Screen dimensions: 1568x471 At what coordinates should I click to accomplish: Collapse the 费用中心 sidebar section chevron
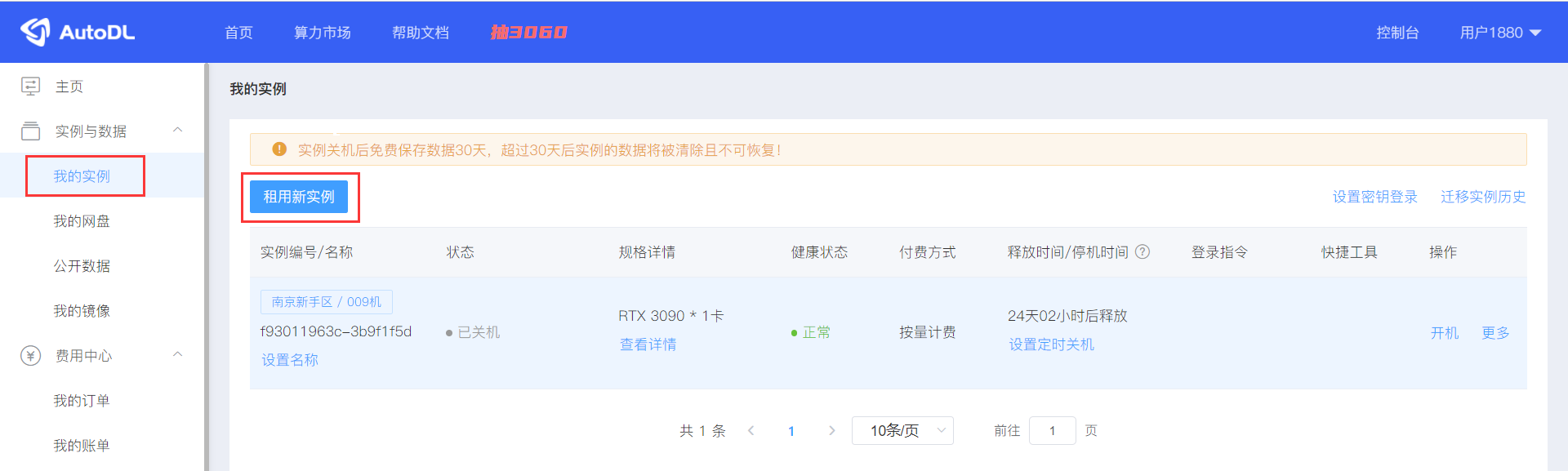coord(177,354)
